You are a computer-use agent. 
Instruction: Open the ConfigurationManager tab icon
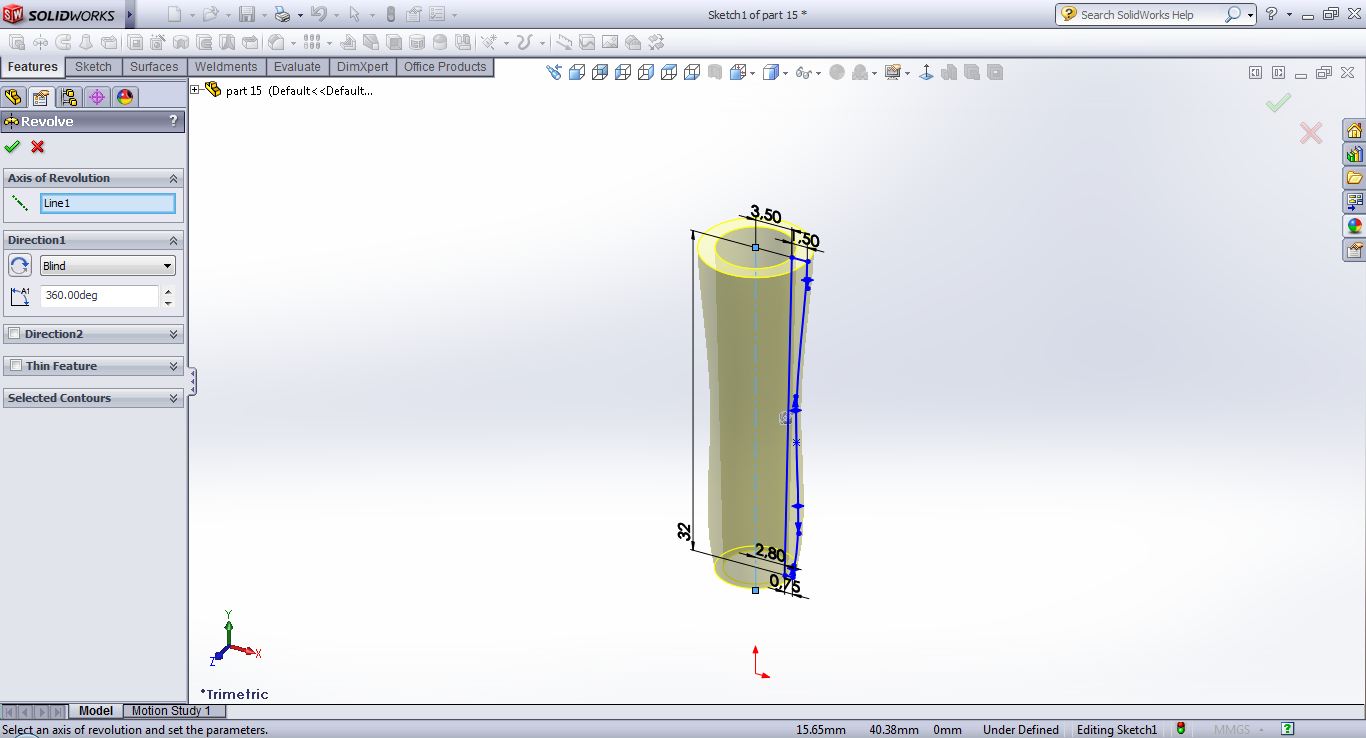tap(69, 97)
